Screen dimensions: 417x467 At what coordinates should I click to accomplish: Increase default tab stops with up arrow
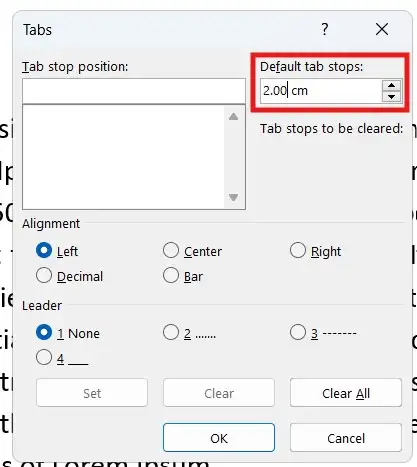pos(392,85)
